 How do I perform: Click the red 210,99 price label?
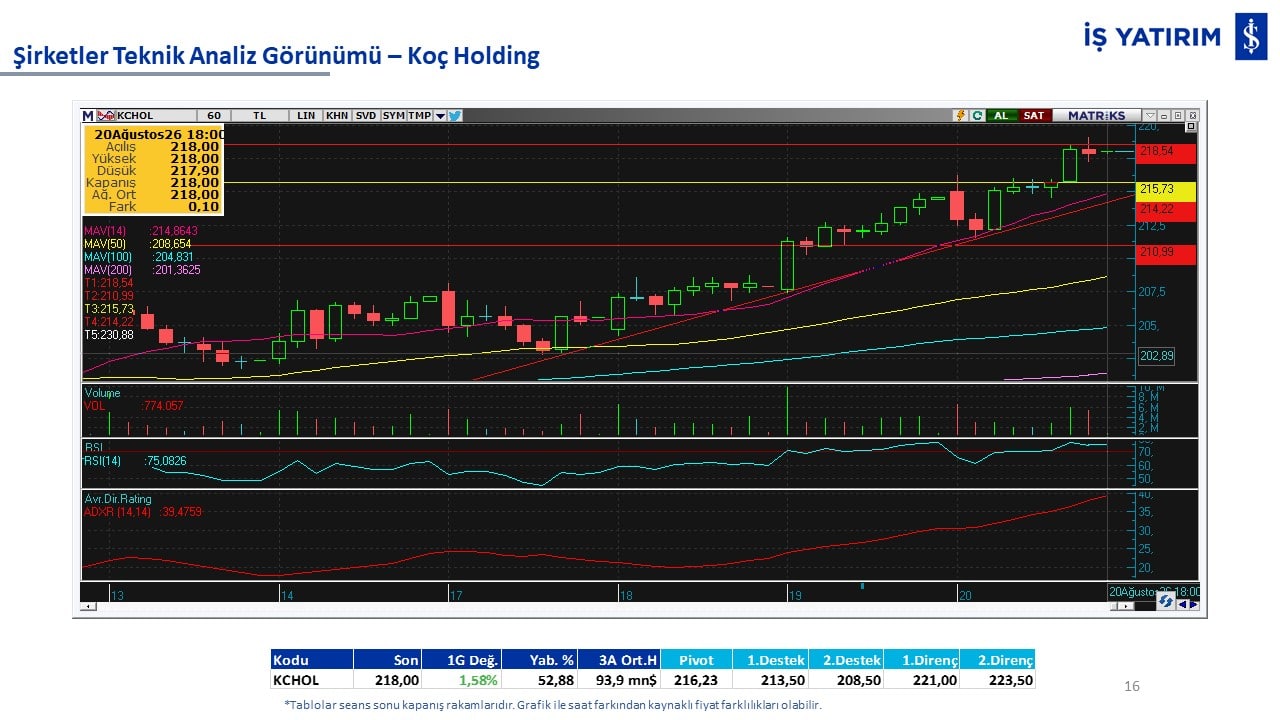pyautogui.click(x=1166, y=254)
